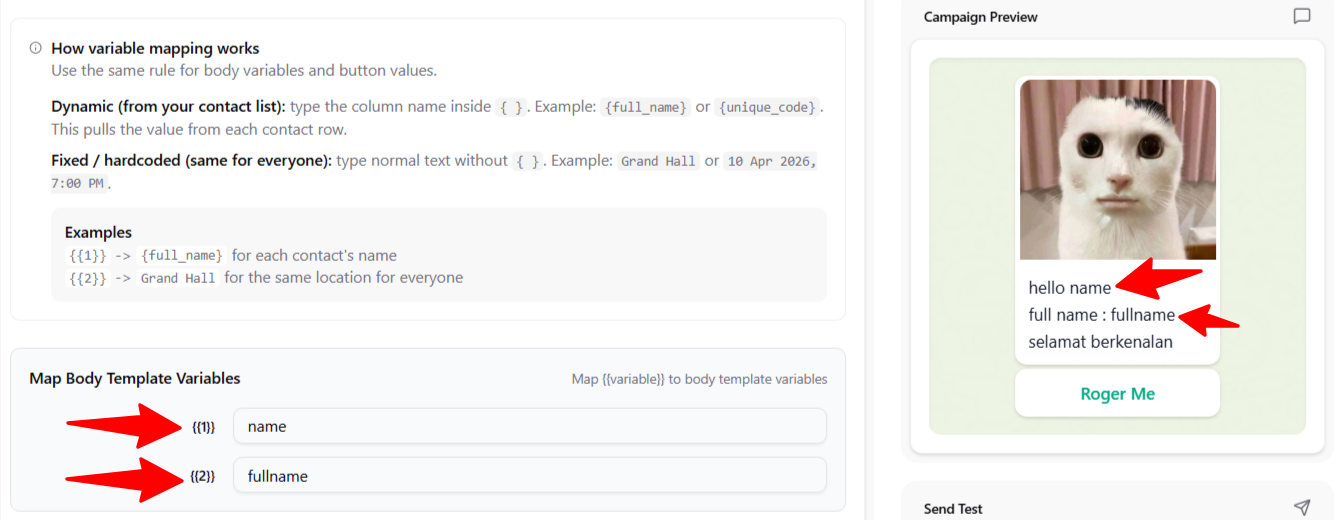Image resolution: width=1338 pixels, height=520 pixels.
Task: Click the {{2}} variable label
Action: [x=203, y=477]
